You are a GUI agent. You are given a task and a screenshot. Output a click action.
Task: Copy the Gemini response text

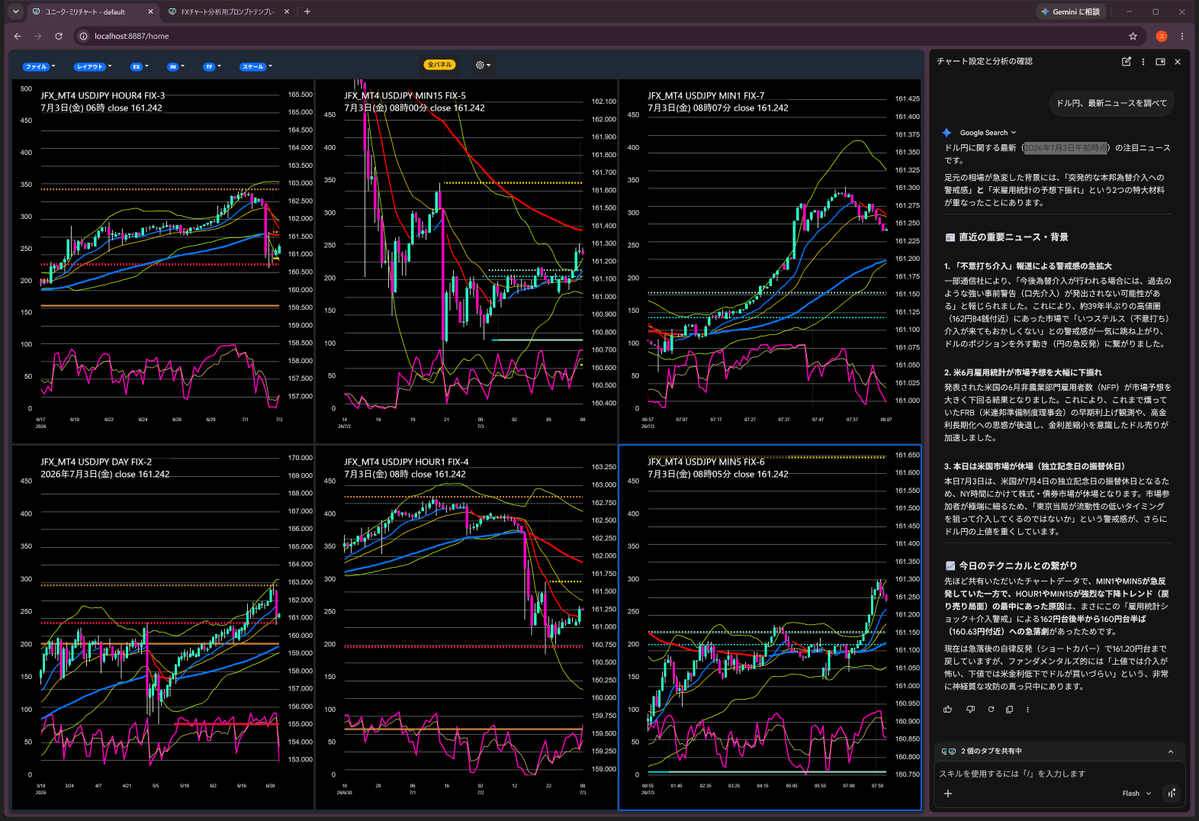pos(1009,709)
